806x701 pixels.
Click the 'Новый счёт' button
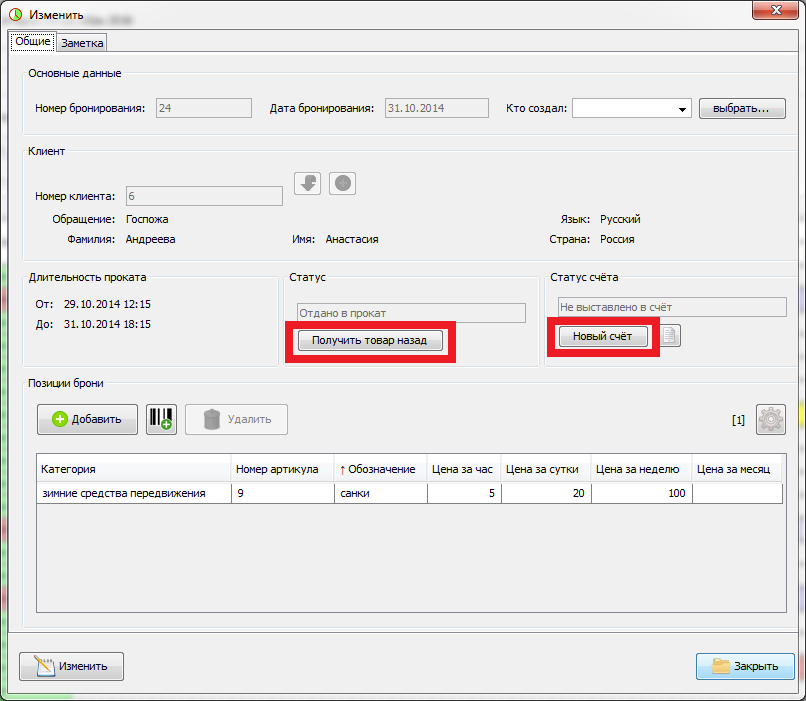[x=603, y=336]
